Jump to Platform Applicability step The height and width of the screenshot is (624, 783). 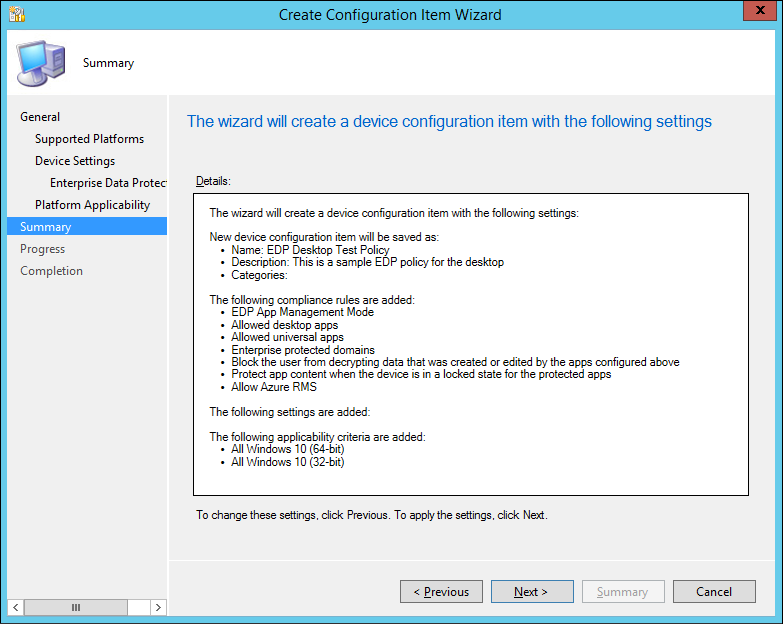[x=92, y=205]
